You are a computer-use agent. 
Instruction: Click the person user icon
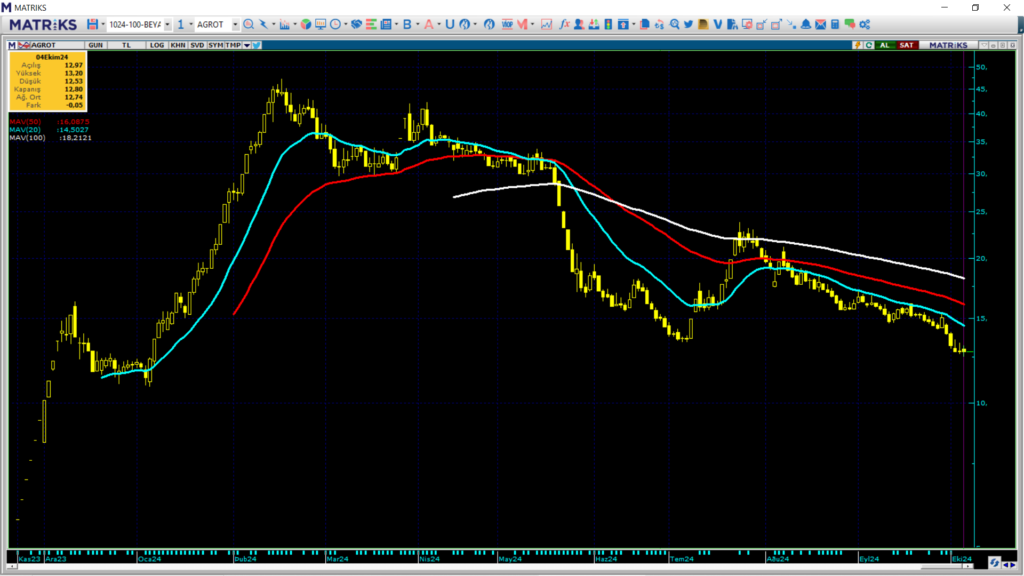pyautogui.click(x=579, y=24)
